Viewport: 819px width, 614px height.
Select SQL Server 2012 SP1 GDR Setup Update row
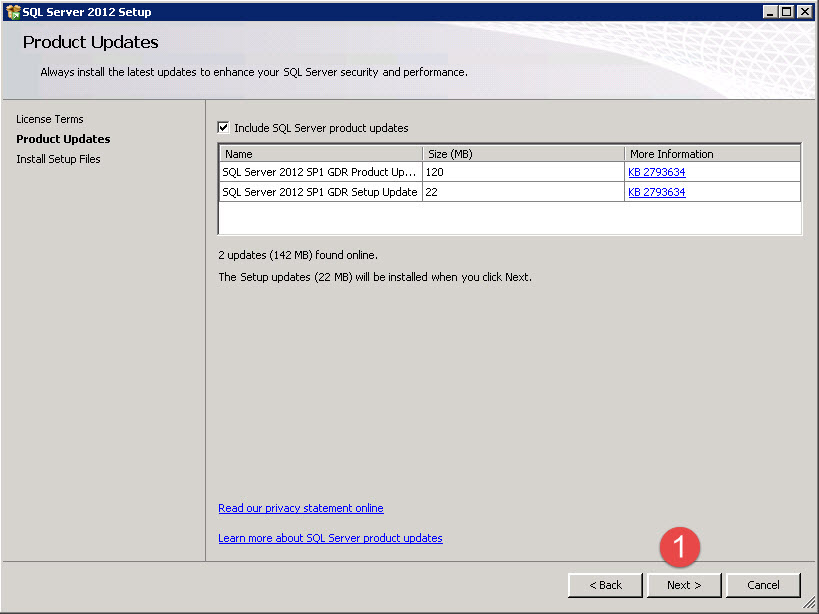click(510, 192)
